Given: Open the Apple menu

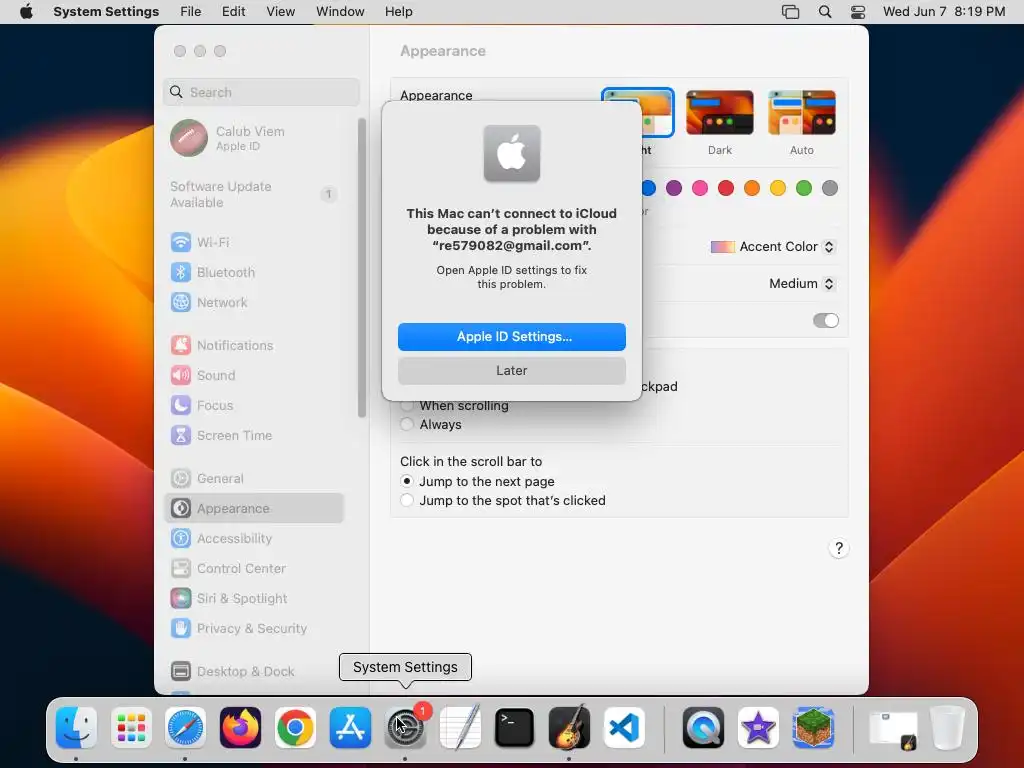Looking at the screenshot, I should click(26, 12).
